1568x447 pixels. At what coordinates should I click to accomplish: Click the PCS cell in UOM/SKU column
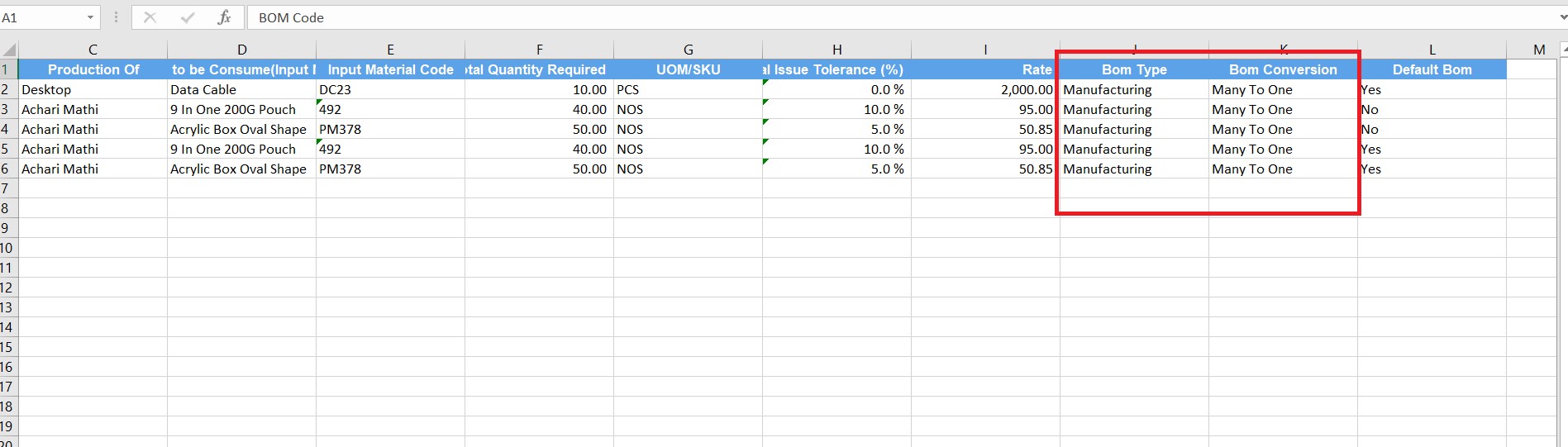pyautogui.click(x=688, y=89)
